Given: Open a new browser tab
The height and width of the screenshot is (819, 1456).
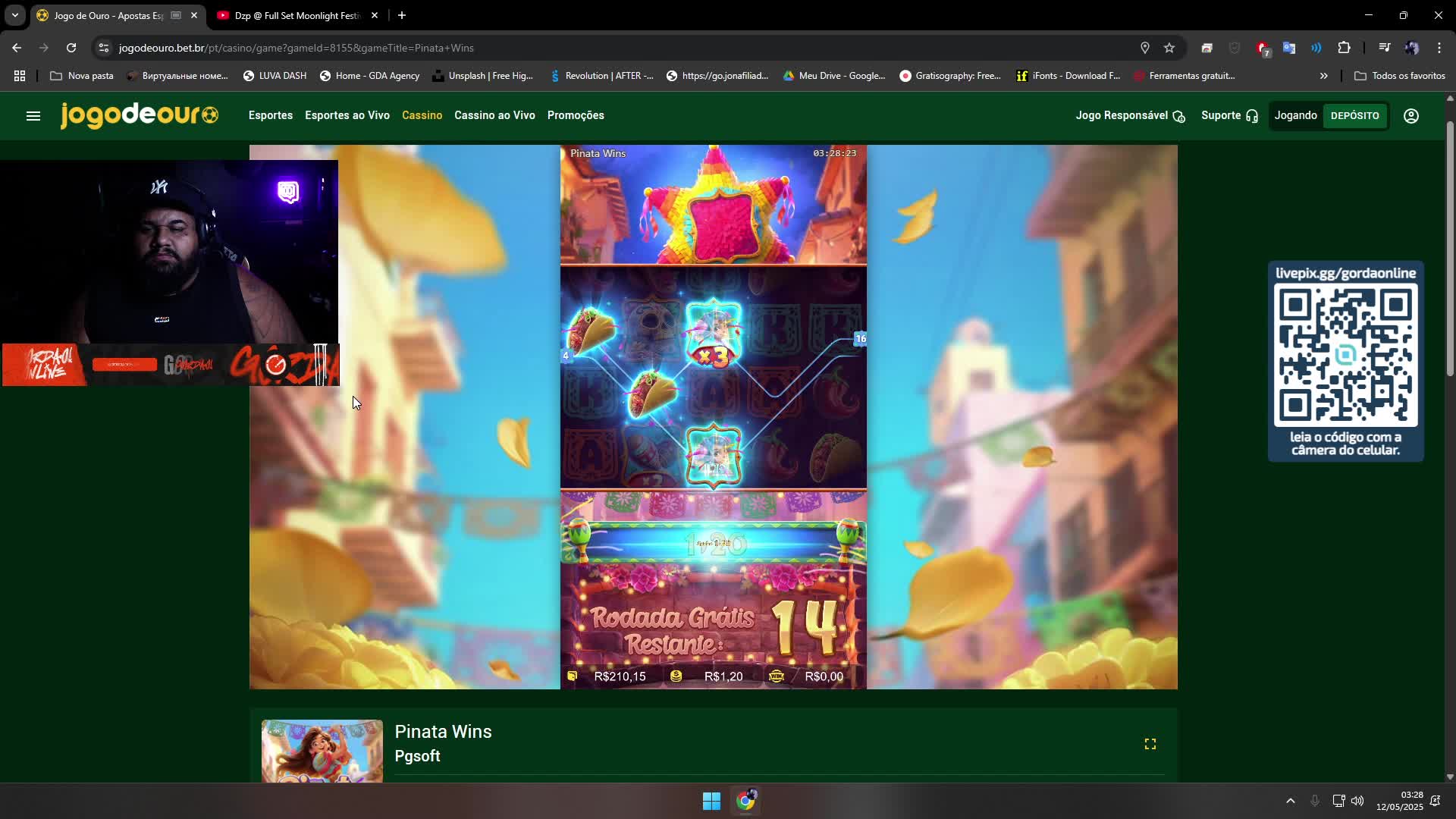Looking at the screenshot, I should pos(402,15).
